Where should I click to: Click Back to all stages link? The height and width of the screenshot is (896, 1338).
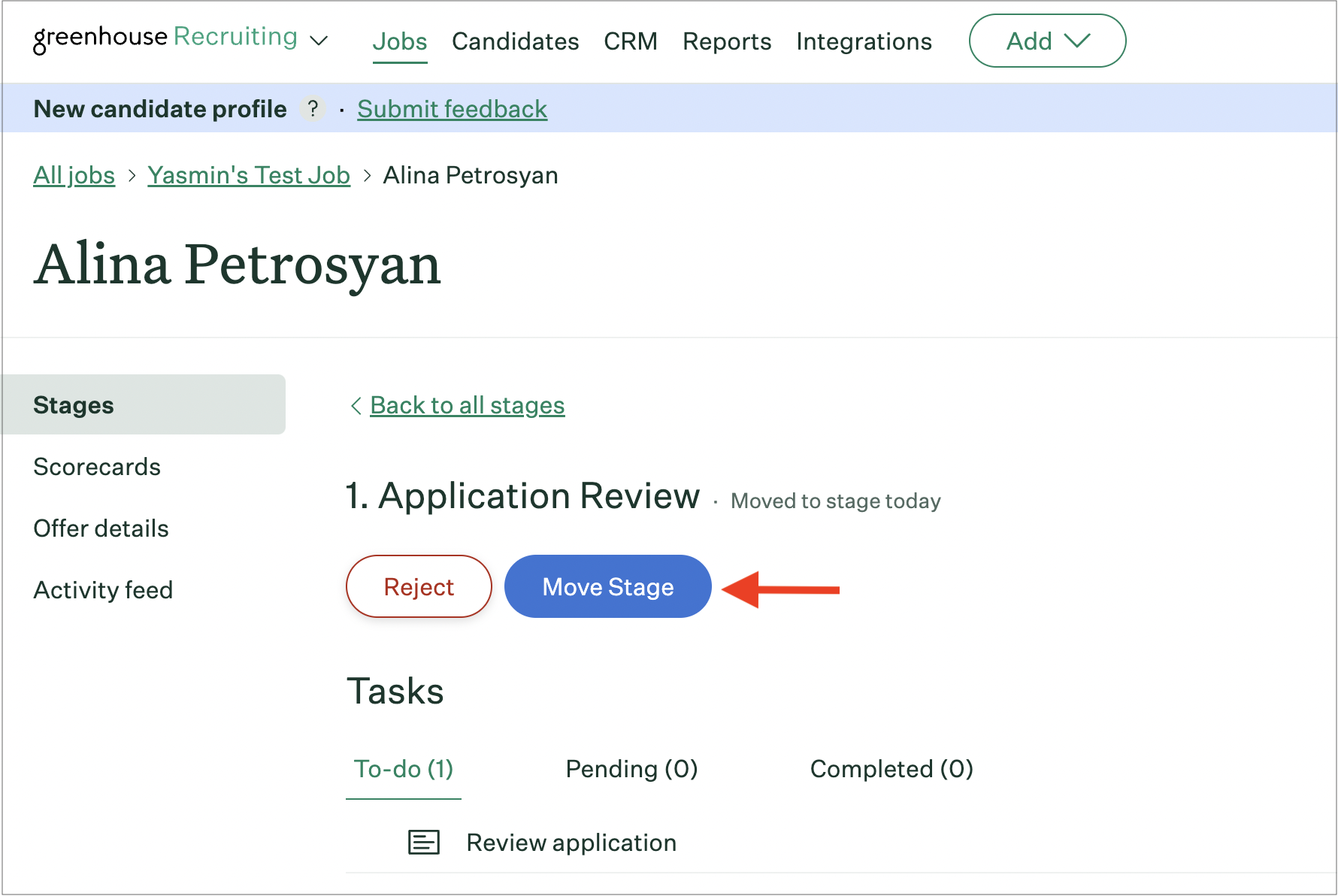coord(467,405)
